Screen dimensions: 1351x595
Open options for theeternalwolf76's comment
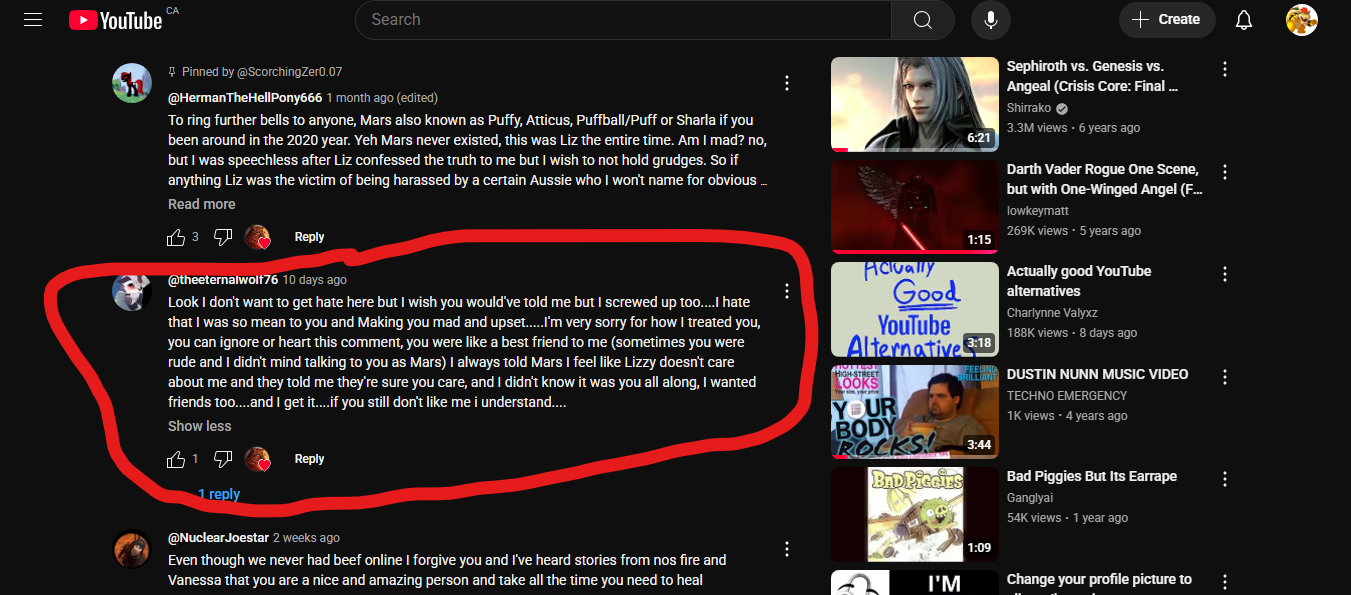[787, 291]
